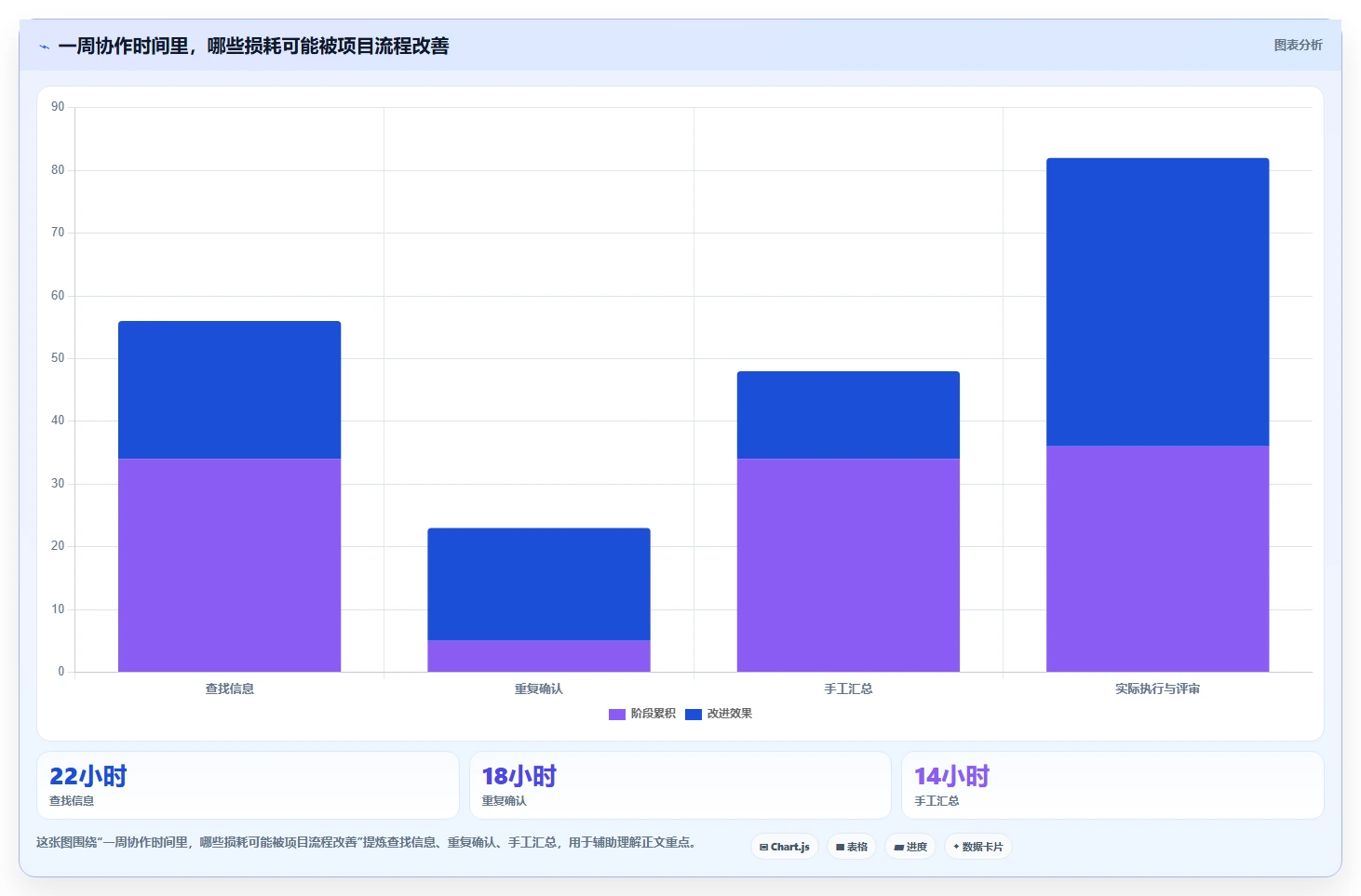
Task: Click the blue bar segment for 重复确认
Action: [539, 584]
